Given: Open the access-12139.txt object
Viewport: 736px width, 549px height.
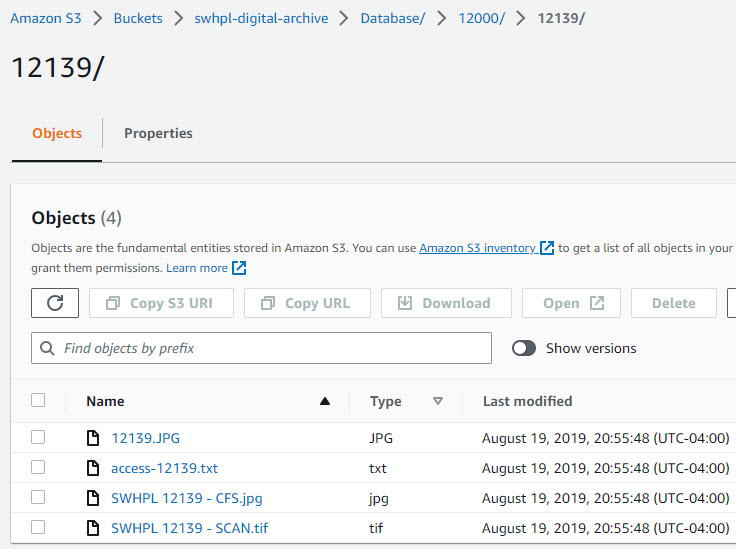Looking at the screenshot, I should point(164,468).
